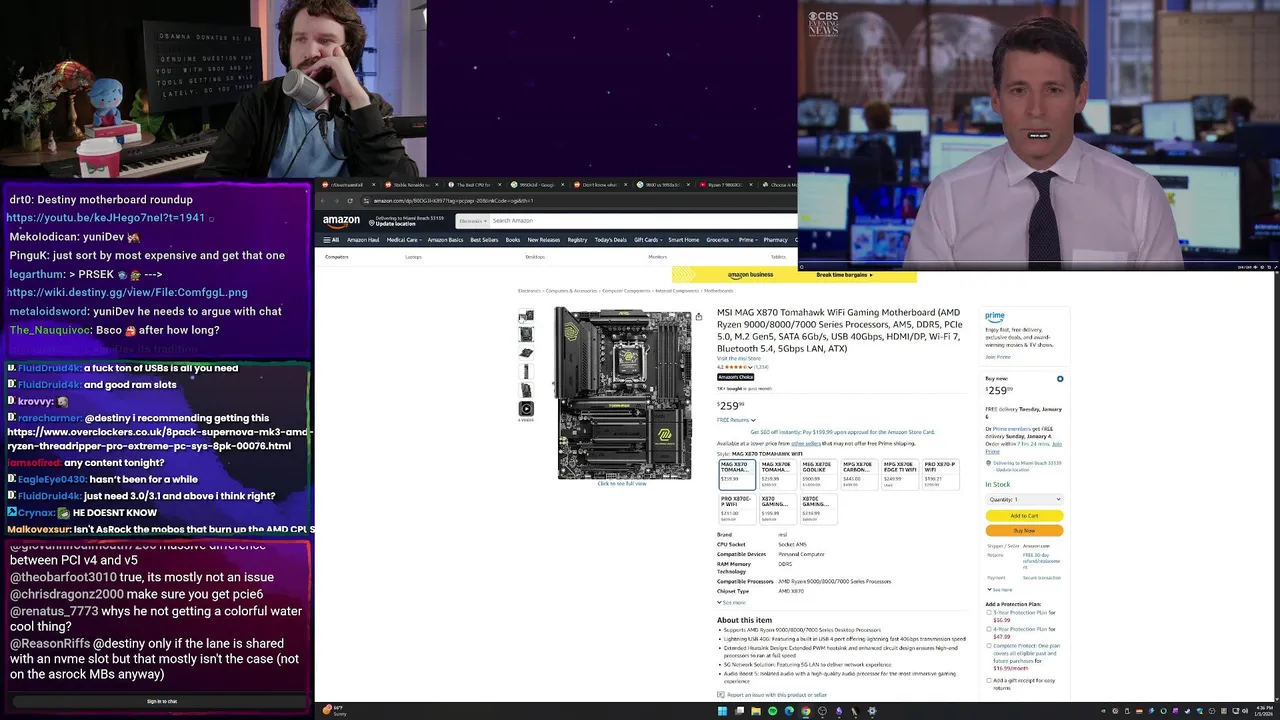
Task: Check the 4-Year Protection Plan box
Action: click(x=989, y=629)
